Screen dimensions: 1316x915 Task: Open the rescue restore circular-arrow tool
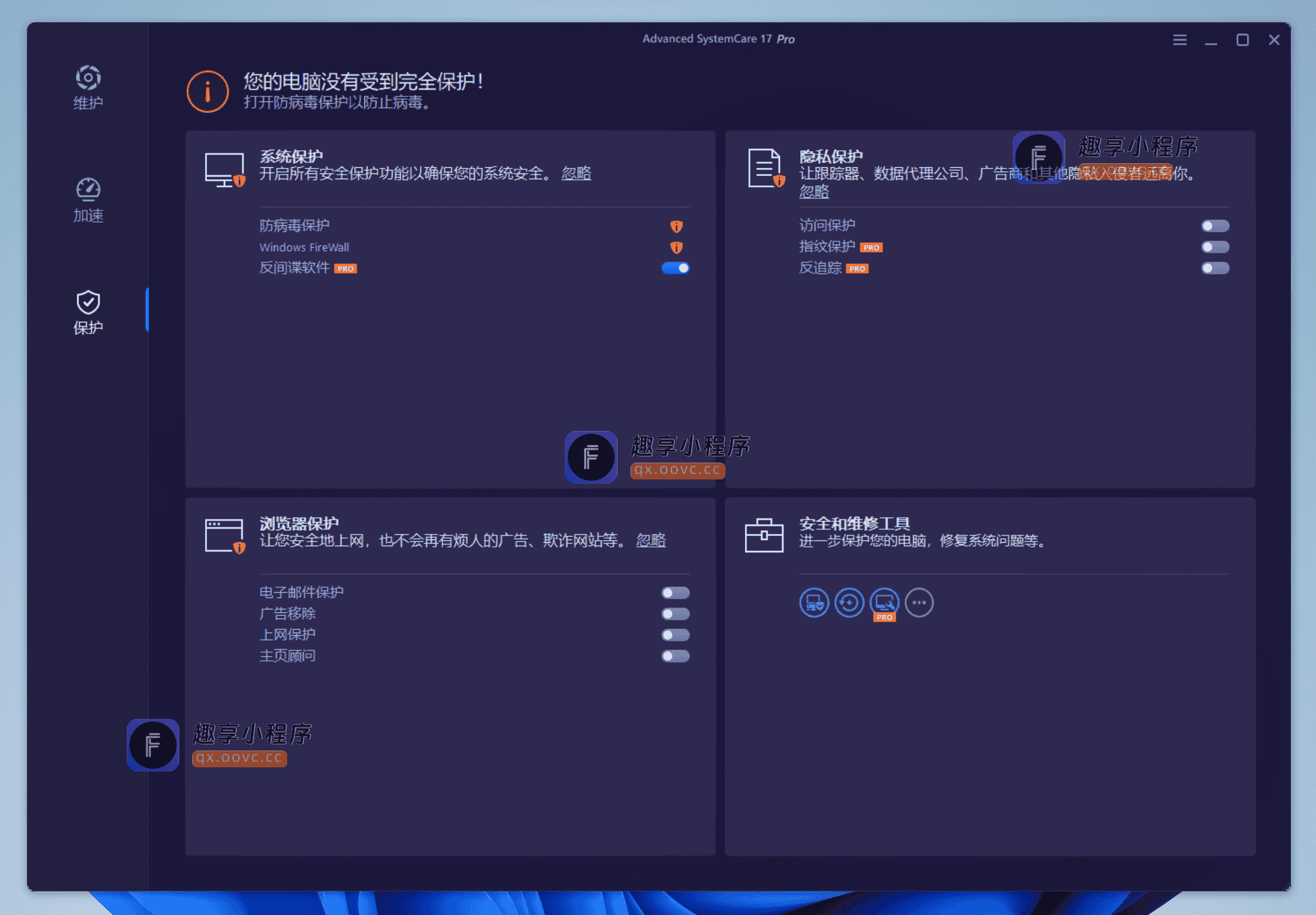[x=849, y=603]
